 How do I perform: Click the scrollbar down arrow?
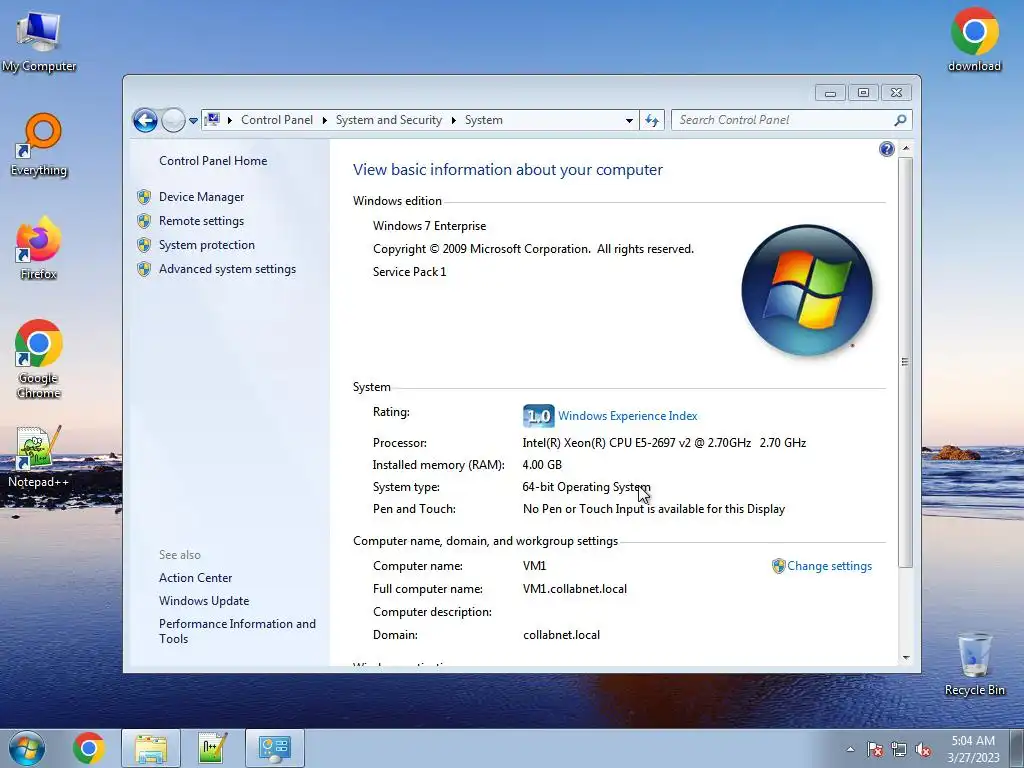pos(905,658)
